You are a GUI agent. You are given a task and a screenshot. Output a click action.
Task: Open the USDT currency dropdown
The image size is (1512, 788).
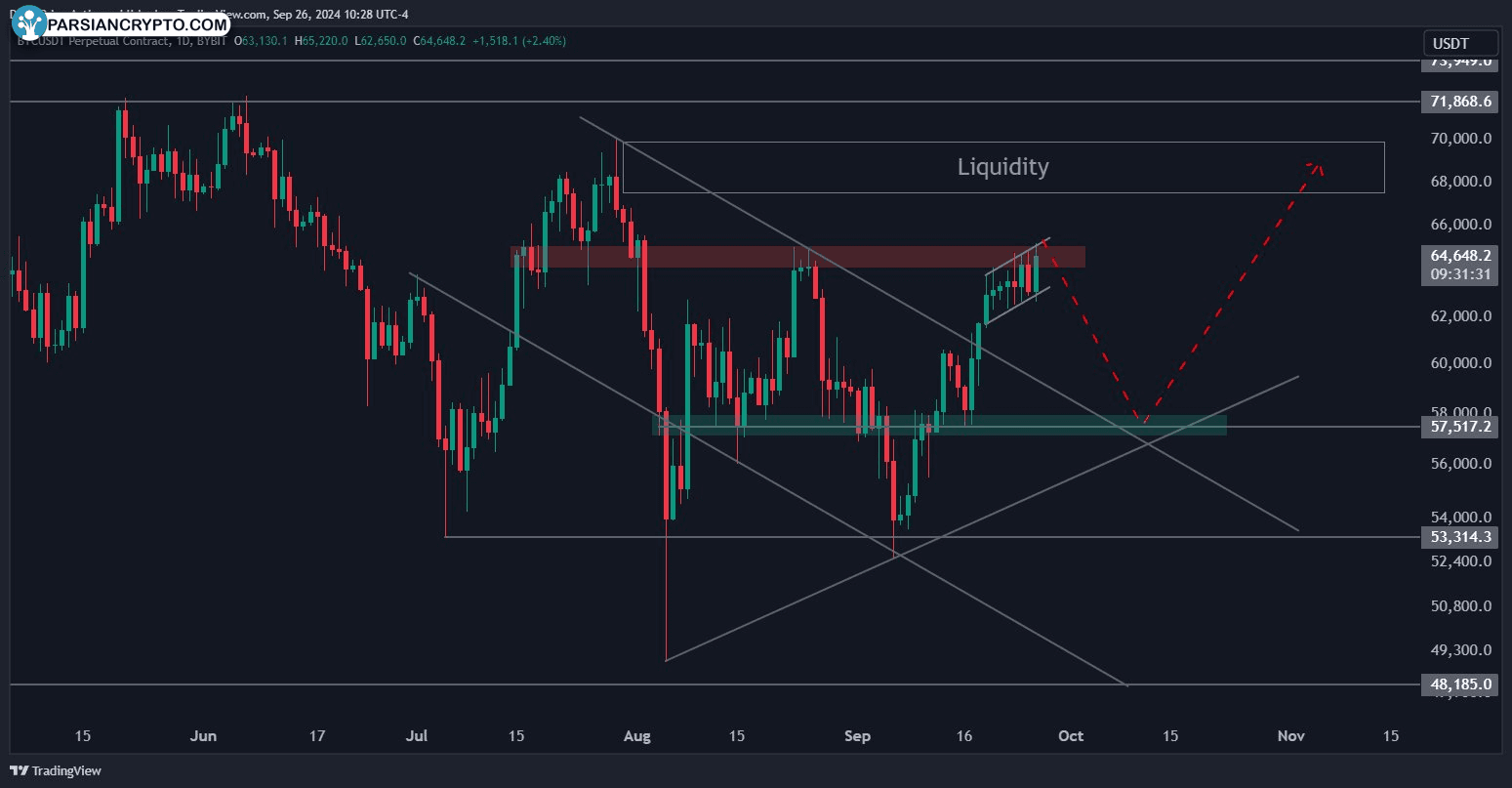[x=1460, y=43]
